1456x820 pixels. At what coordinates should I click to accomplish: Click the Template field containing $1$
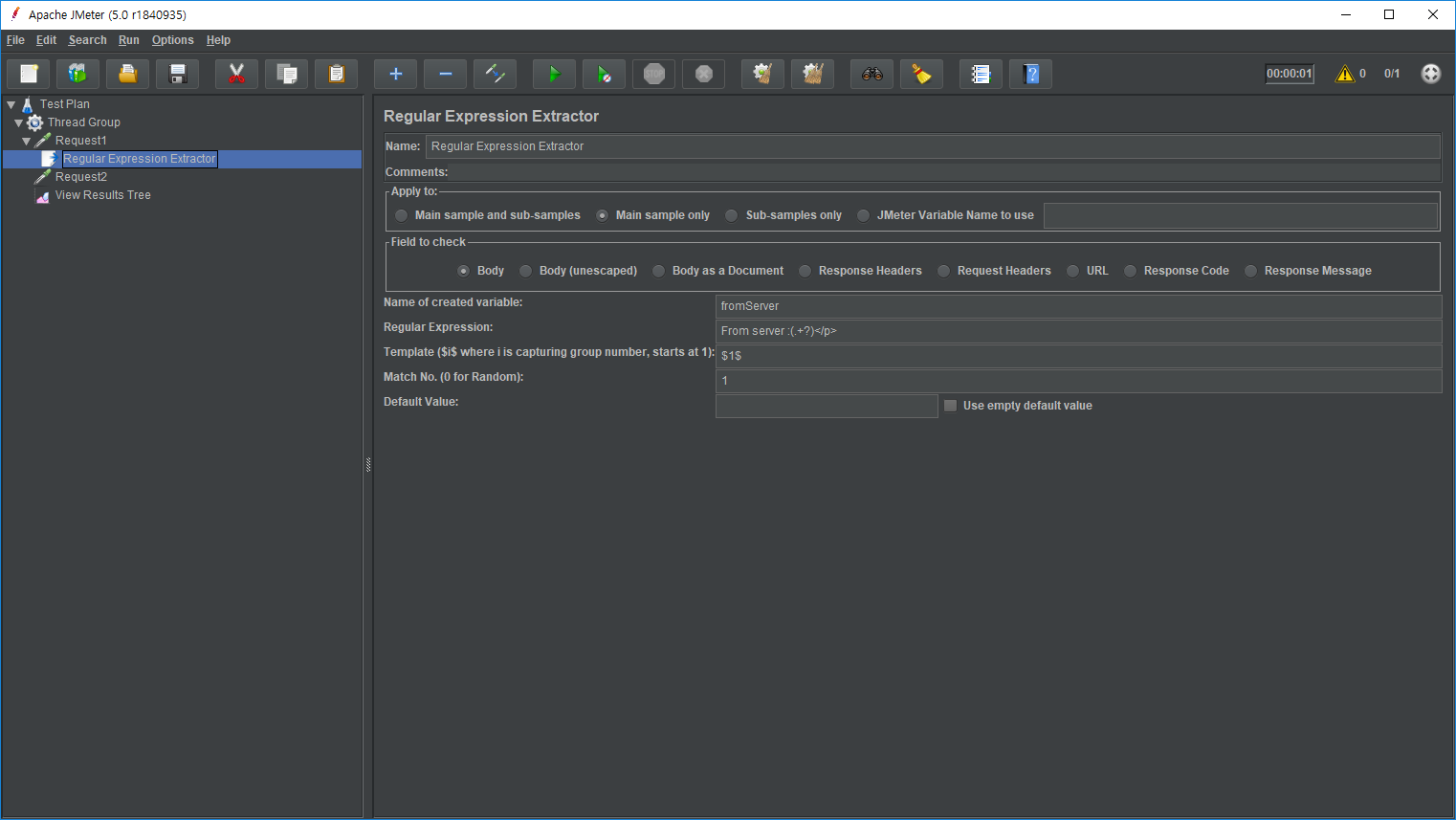coord(1078,356)
